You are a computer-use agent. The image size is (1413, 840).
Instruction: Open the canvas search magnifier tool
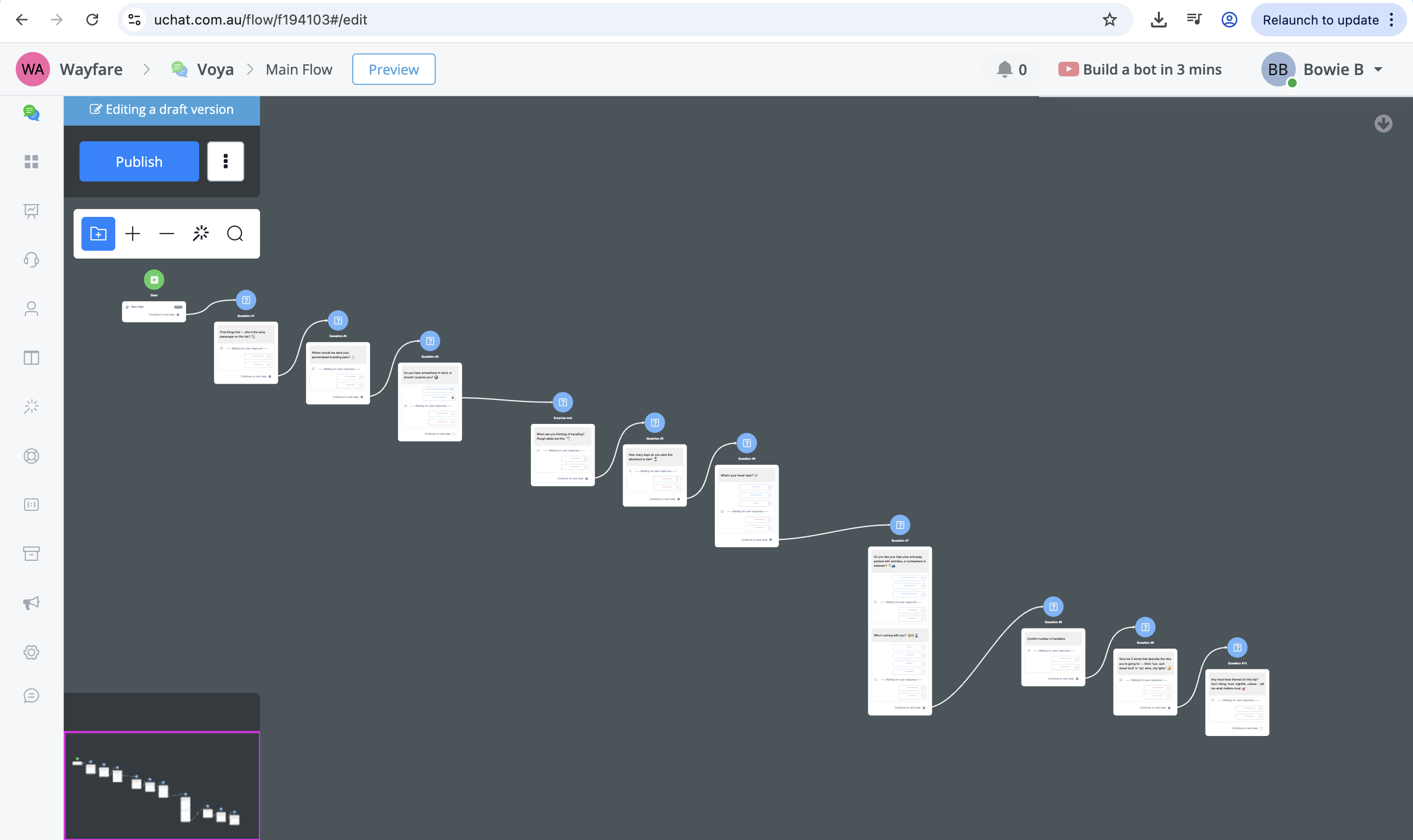coord(235,234)
